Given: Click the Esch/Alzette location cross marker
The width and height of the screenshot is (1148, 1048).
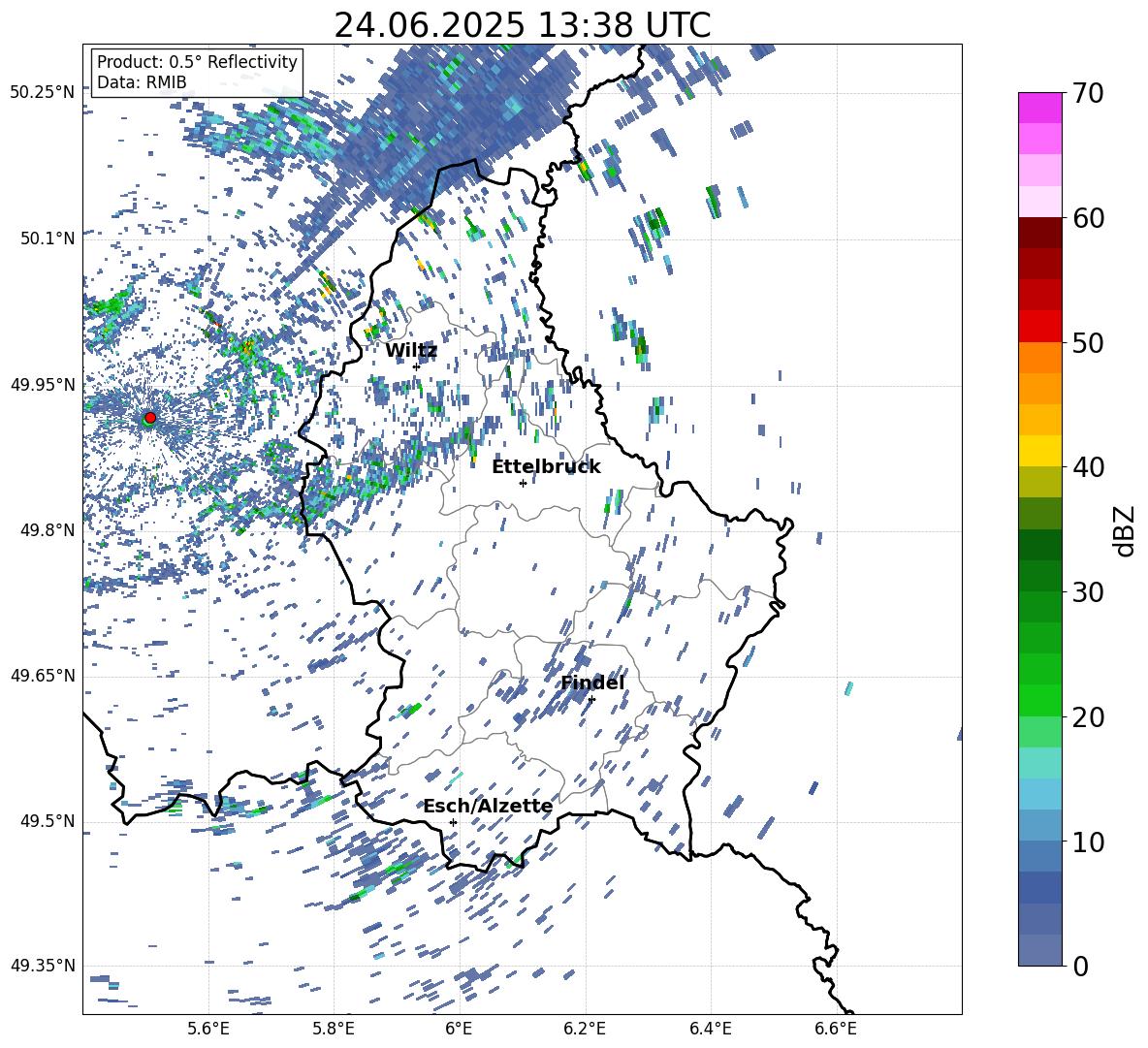Looking at the screenshot, I should pyautogui.click(x=453, y=822).
